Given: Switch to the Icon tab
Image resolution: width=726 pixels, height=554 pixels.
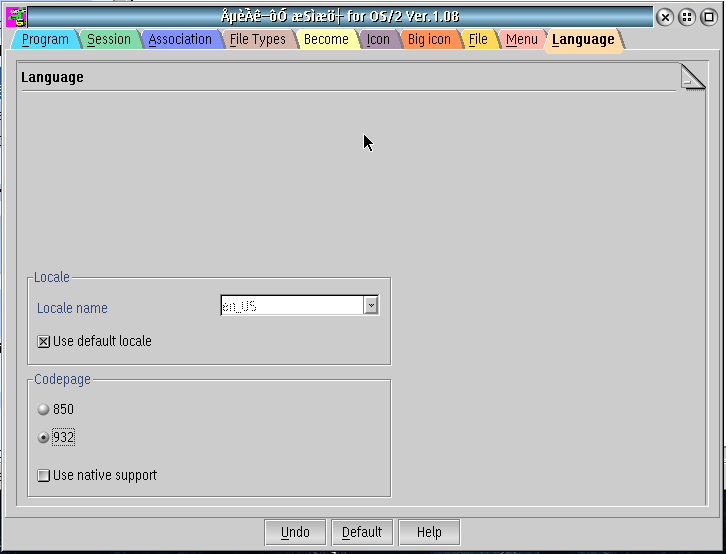Looking at the screenshot, I should (x=378, y=40).
